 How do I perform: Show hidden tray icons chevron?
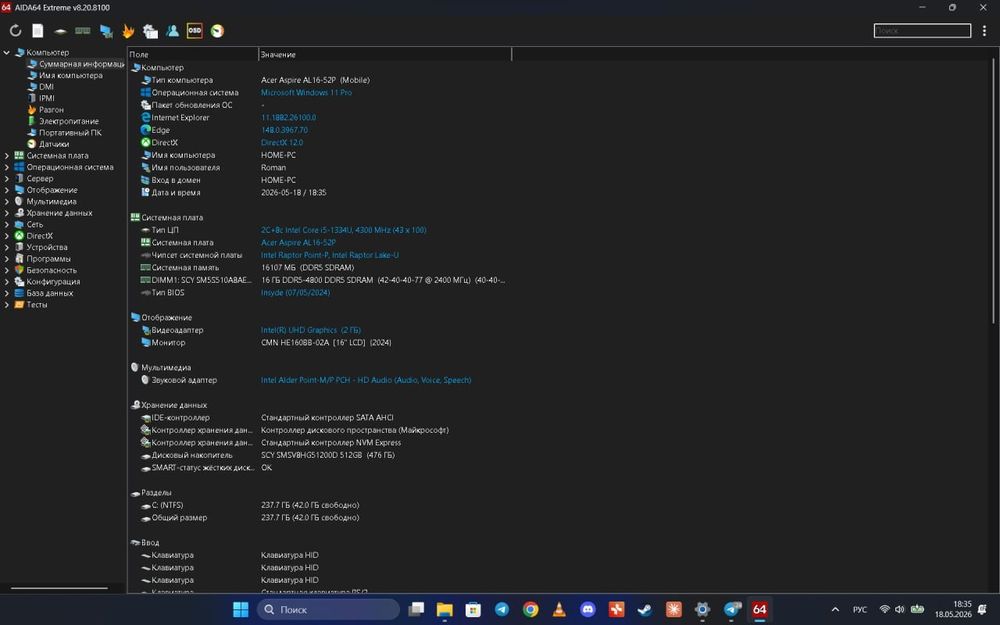tap(835, 610)
